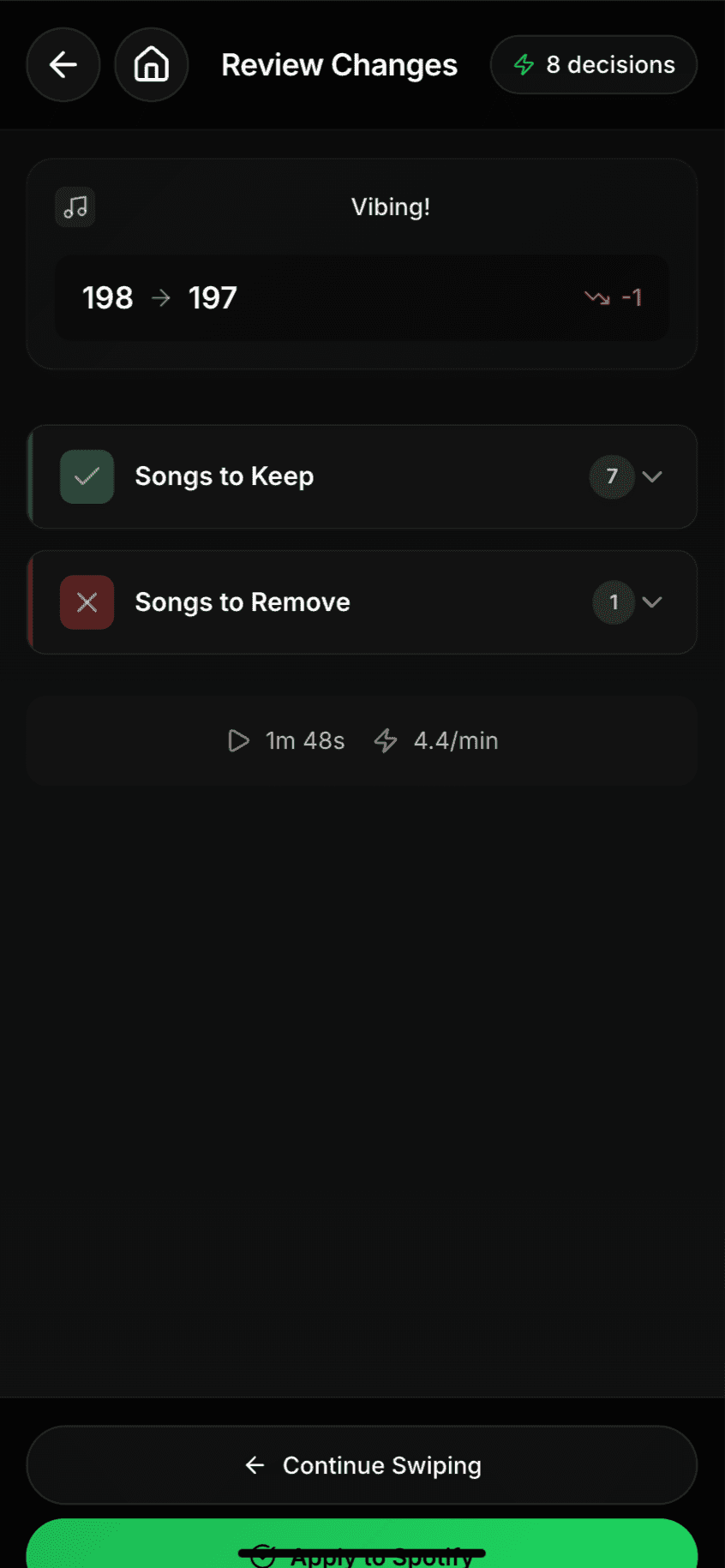Click the play icon beside 1m 48s
The height and width of the screenshot is (1568, 725).
238,740
